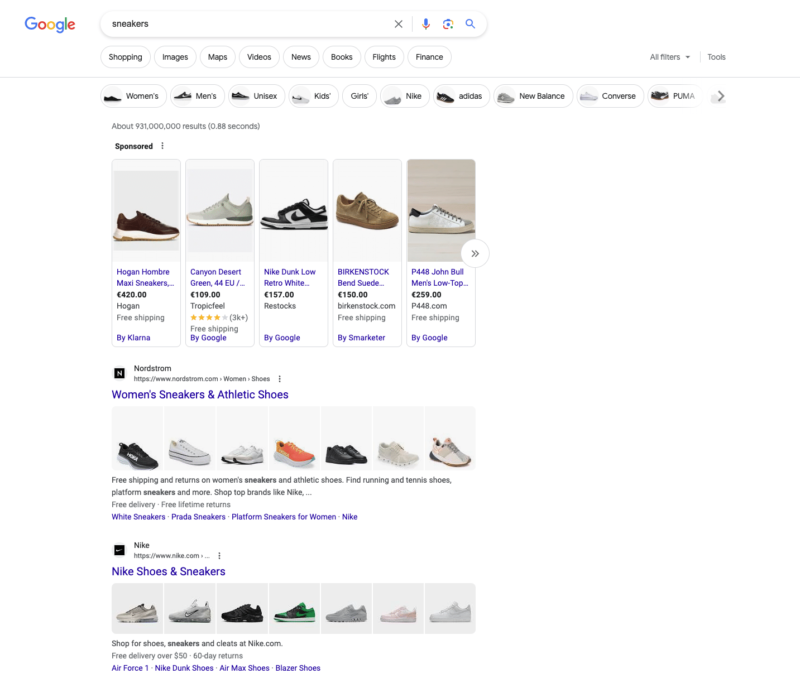Open the BIRKENSTOCK Bend Suede product image
The image size is (800, 688).
click(367, 211)
